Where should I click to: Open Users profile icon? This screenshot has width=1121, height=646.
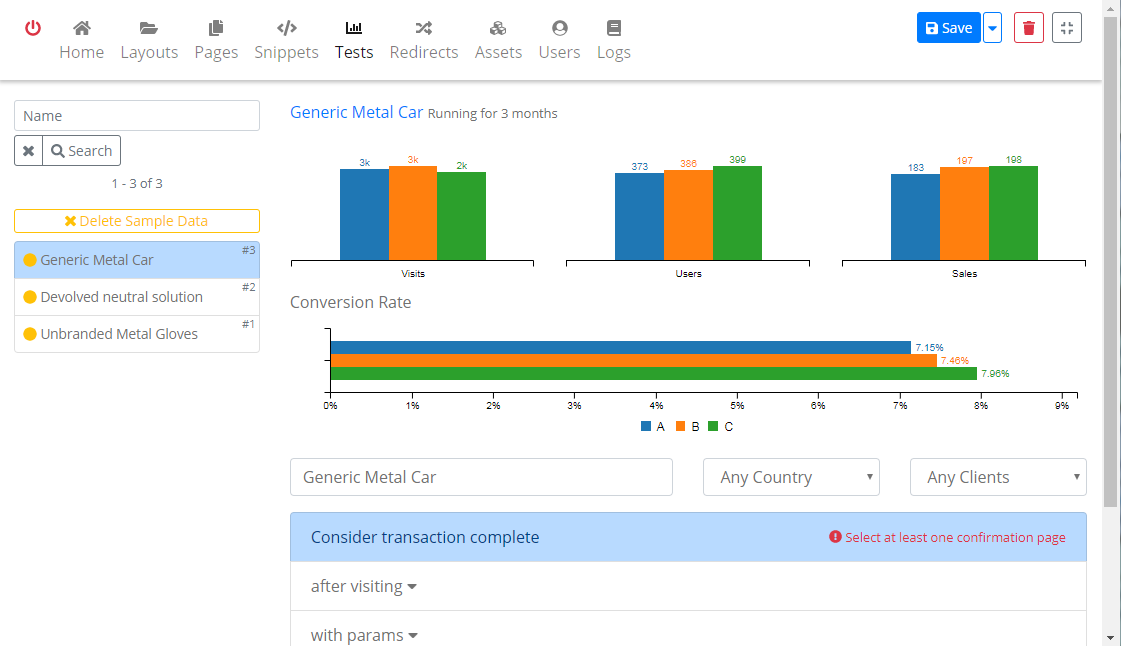pos(559,28)
